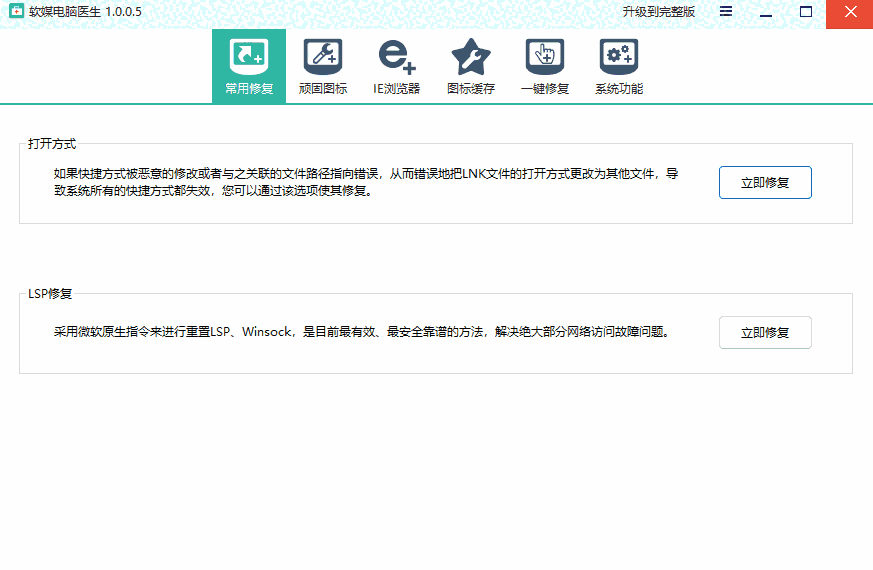Screen dimensions: 873x570
Task: Minimize the 软媒电脑医生 window
Action: pos(766,12)
